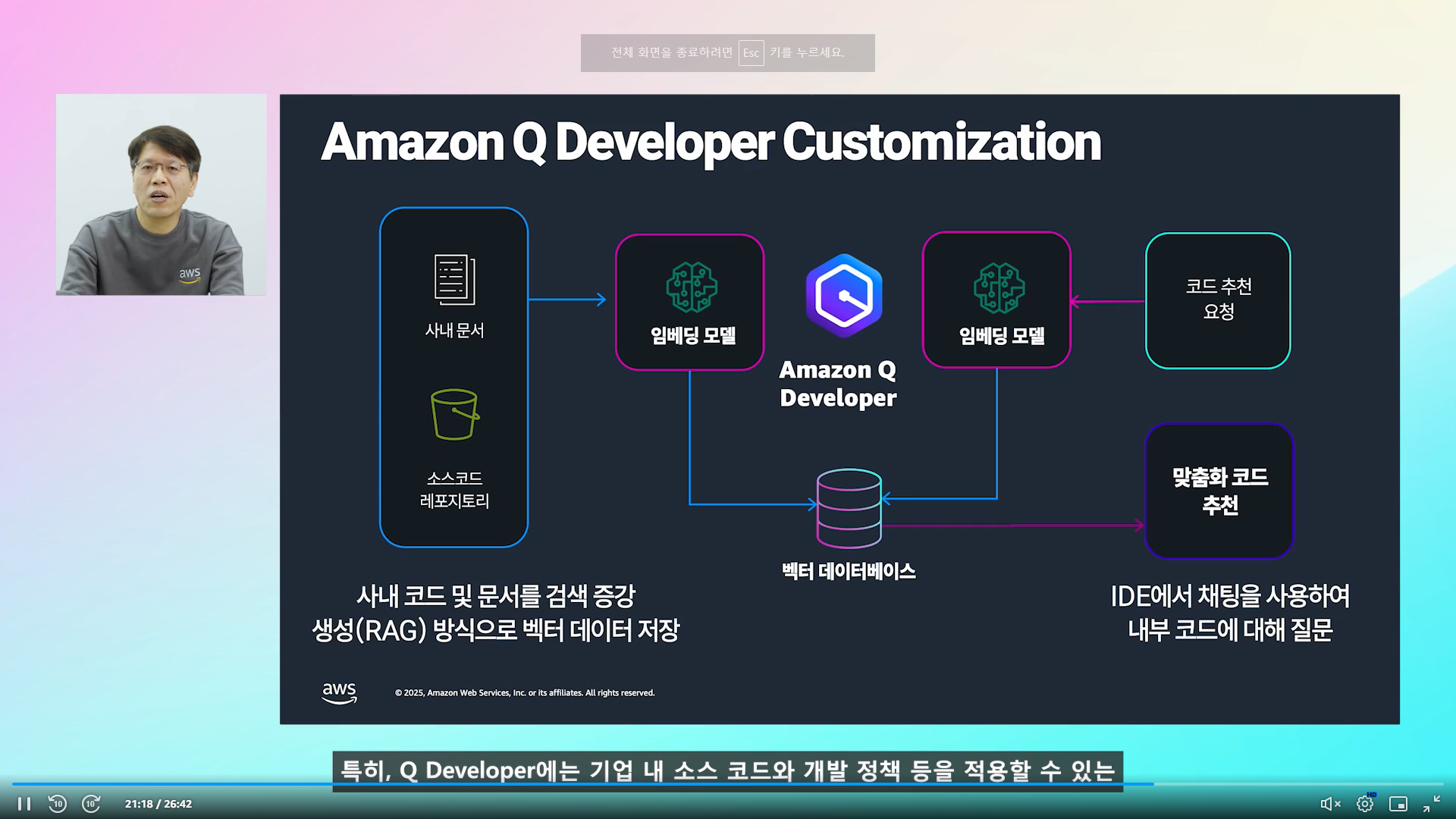Click the 21:18 / 26:42 time display

(x=158, y=804)
